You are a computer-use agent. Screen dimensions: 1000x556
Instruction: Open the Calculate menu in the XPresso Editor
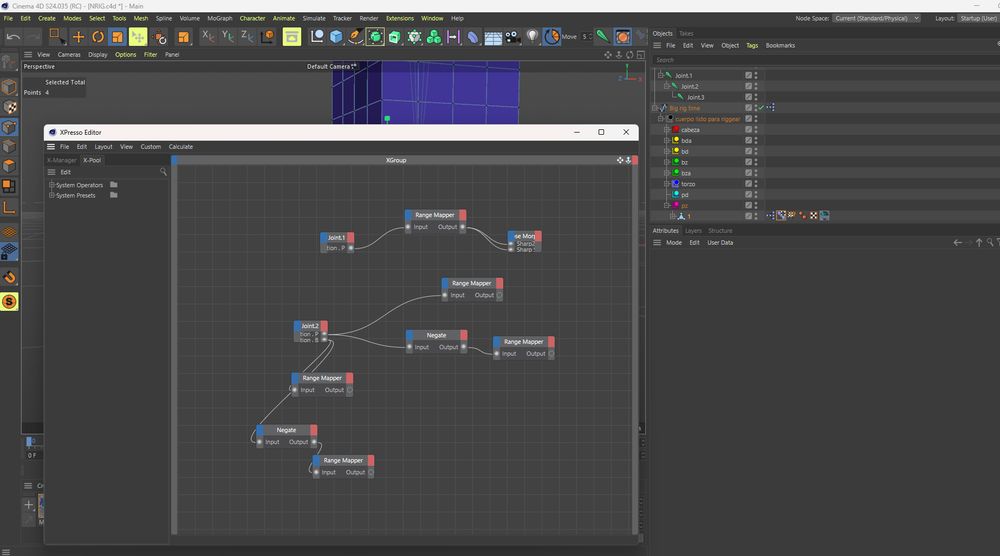[180, 147]
